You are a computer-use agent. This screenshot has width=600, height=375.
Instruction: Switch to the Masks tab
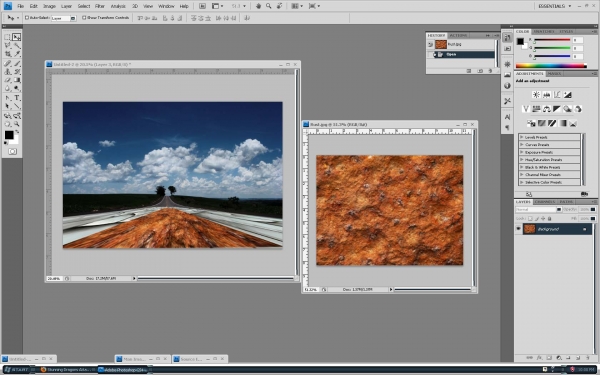point(554,73)
